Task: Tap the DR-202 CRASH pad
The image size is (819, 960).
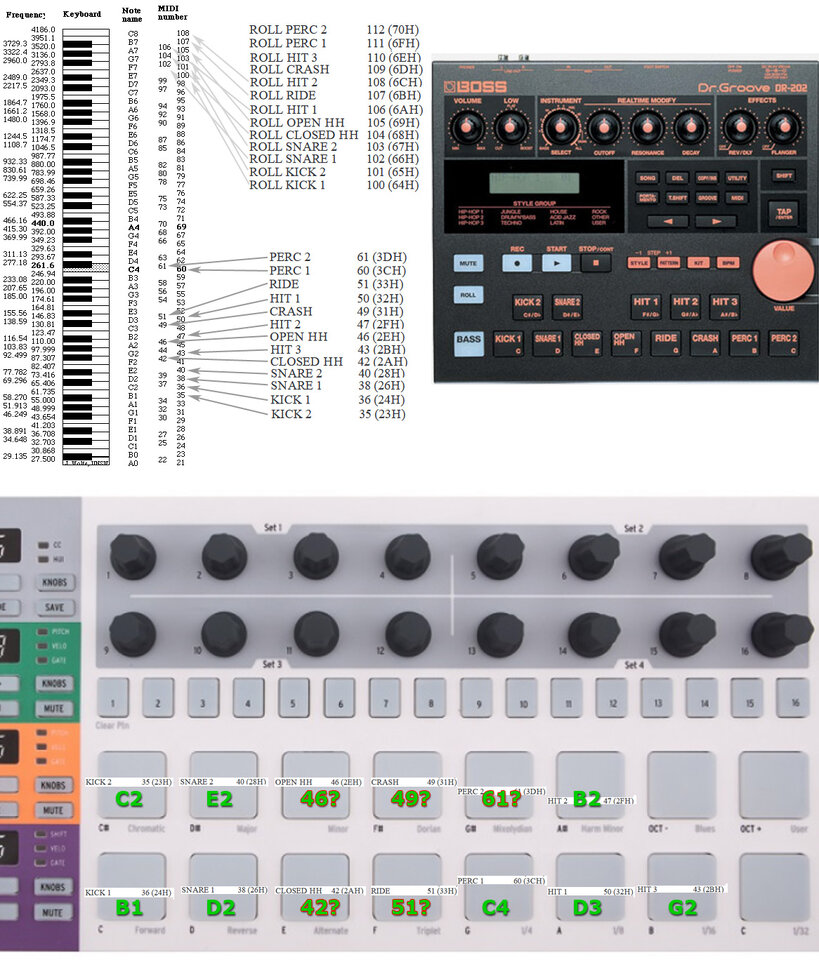Action: (x=705, y=343)
